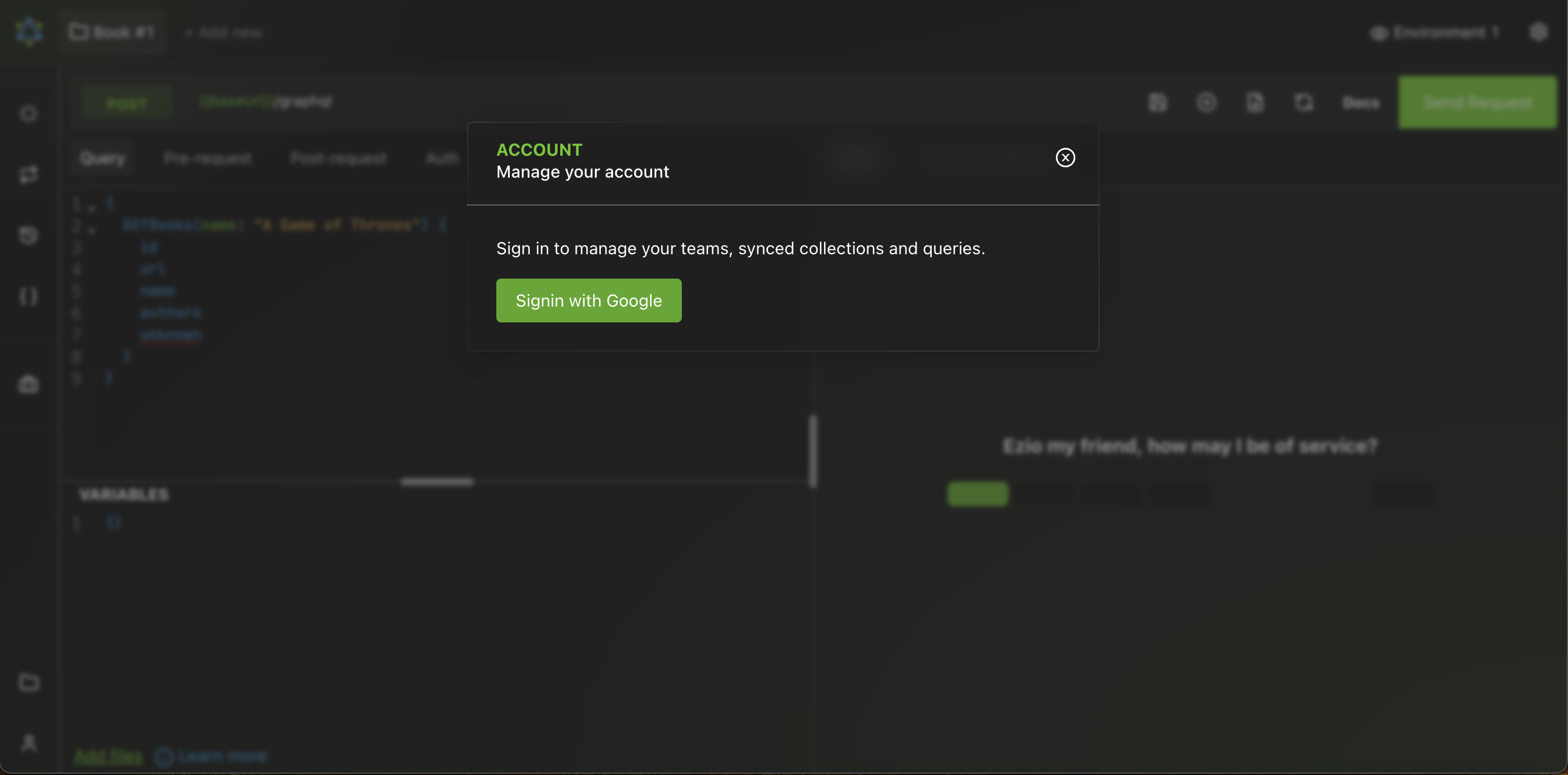Collapse the line 2 fold arrow in editor

click(92, 230)
